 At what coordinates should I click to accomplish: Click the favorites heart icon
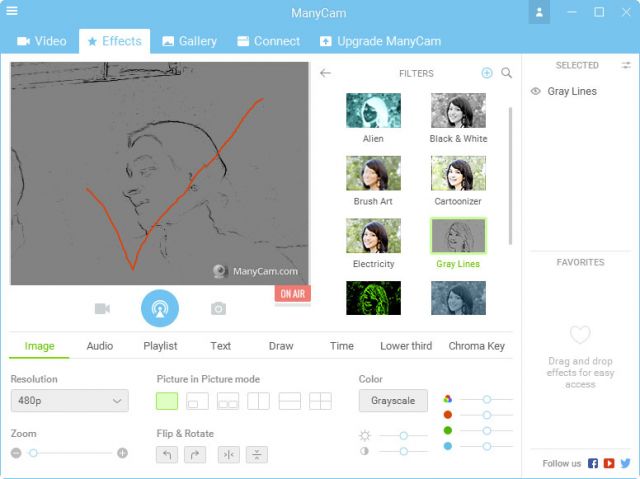580,335
